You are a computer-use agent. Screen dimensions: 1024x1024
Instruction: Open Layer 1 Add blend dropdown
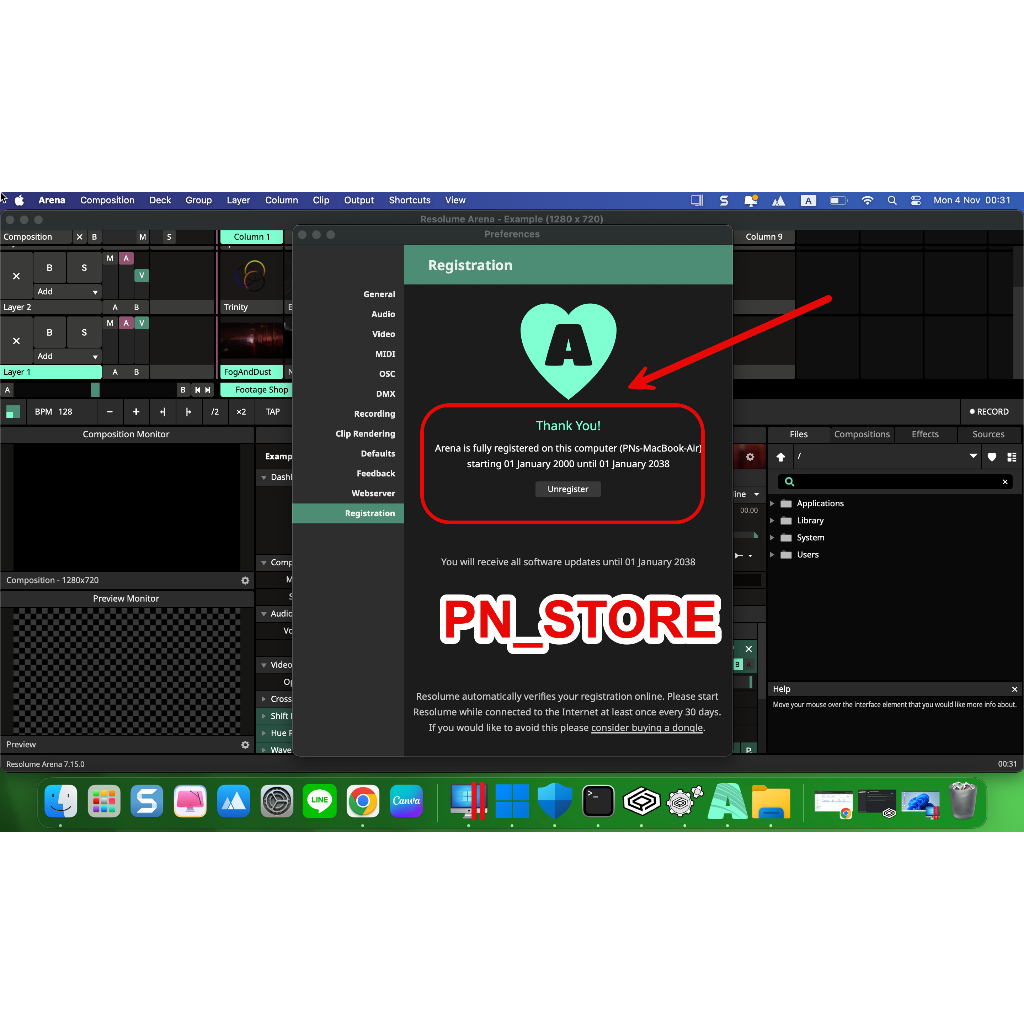click(68, 356)
